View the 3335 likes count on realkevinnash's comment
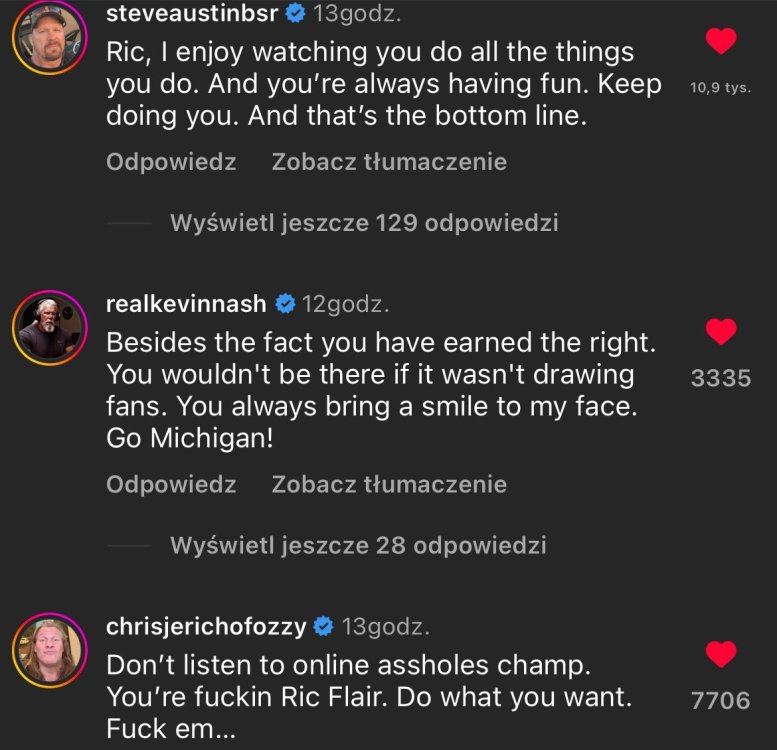 point(721,378)
